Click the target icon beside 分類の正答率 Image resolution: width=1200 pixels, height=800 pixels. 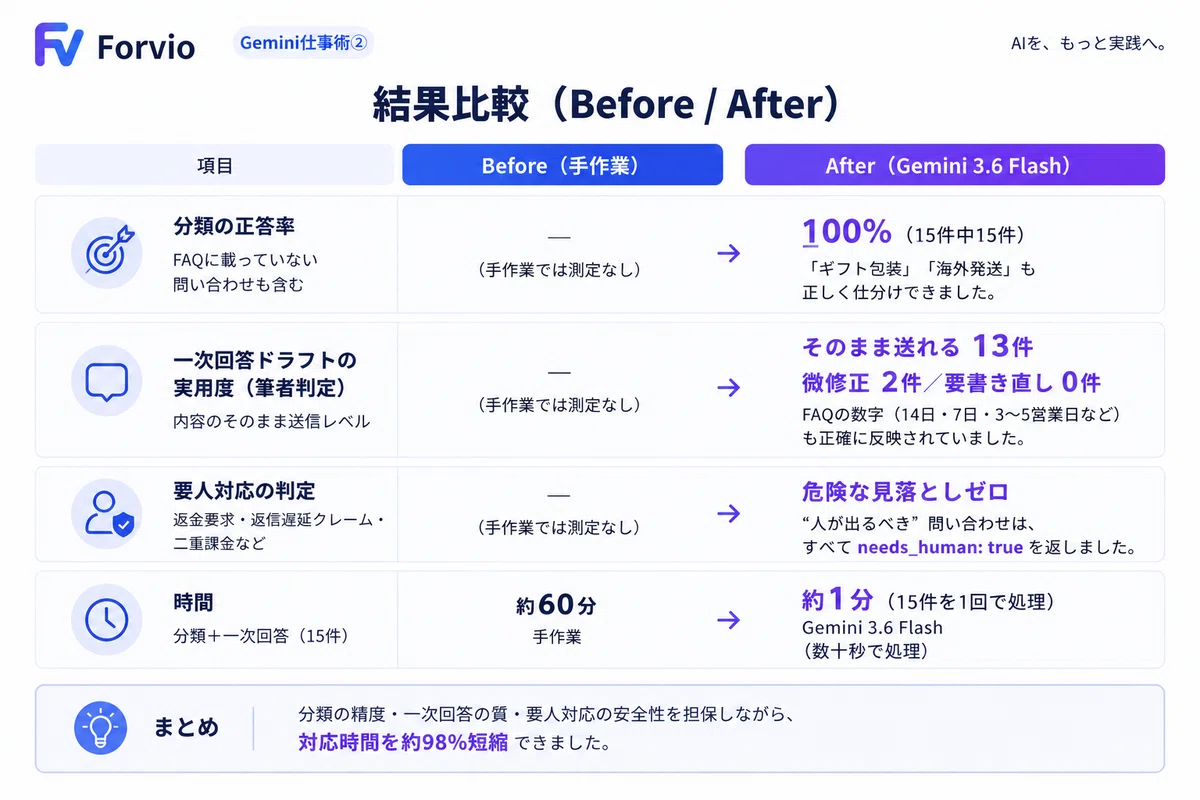coord(106,254)
